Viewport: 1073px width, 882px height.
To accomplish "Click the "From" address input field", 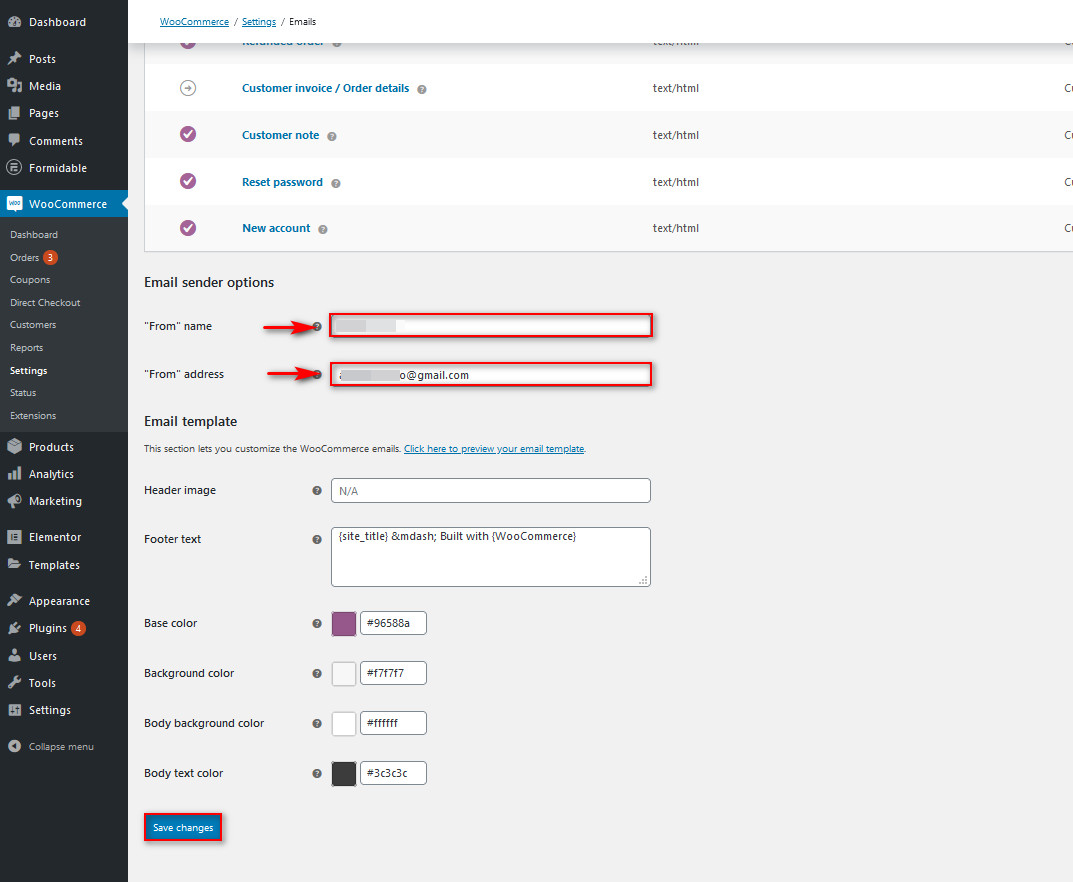I will click(491, 374).
